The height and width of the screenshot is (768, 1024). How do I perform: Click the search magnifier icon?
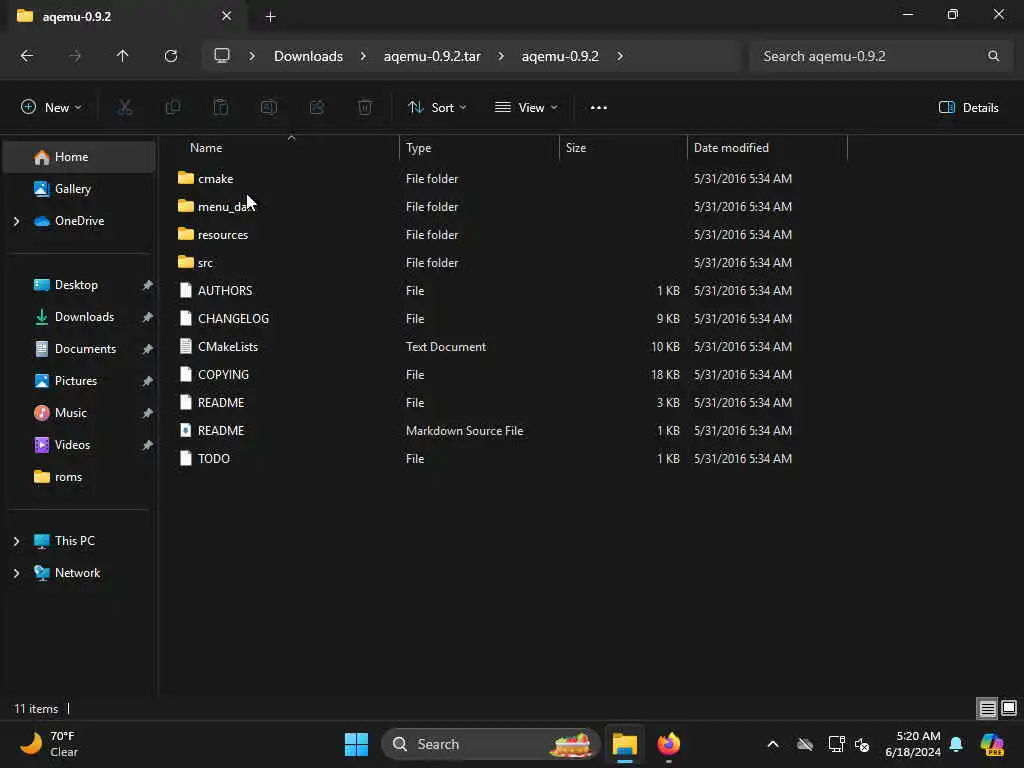[x=993, y=56]
